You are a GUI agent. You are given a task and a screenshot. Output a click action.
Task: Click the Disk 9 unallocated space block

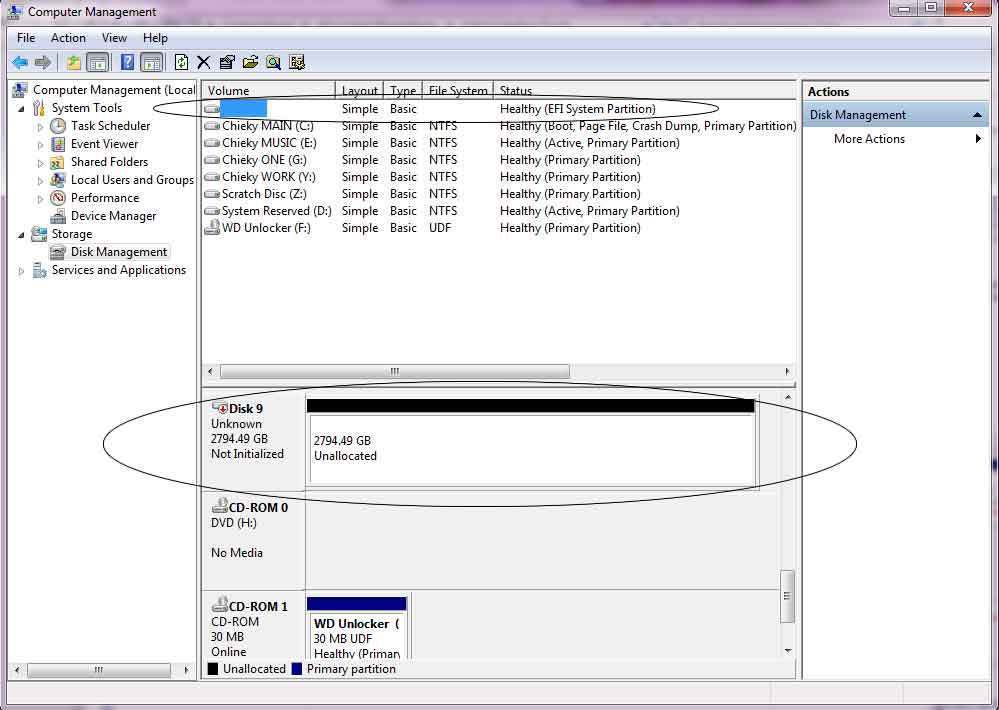(x=531, y=449)
